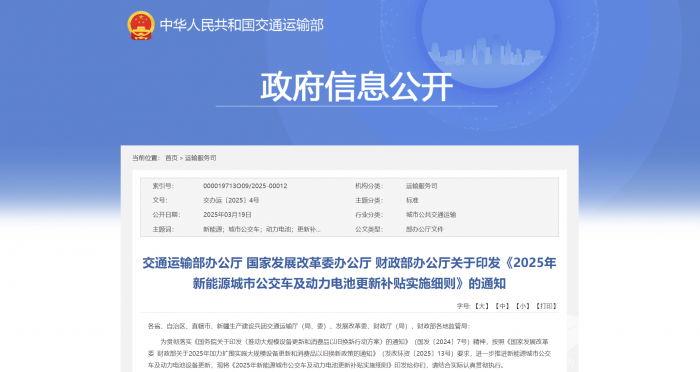Screen dimensions: 700x372
Task: Set font size to 大
Action: pos(482,306)
